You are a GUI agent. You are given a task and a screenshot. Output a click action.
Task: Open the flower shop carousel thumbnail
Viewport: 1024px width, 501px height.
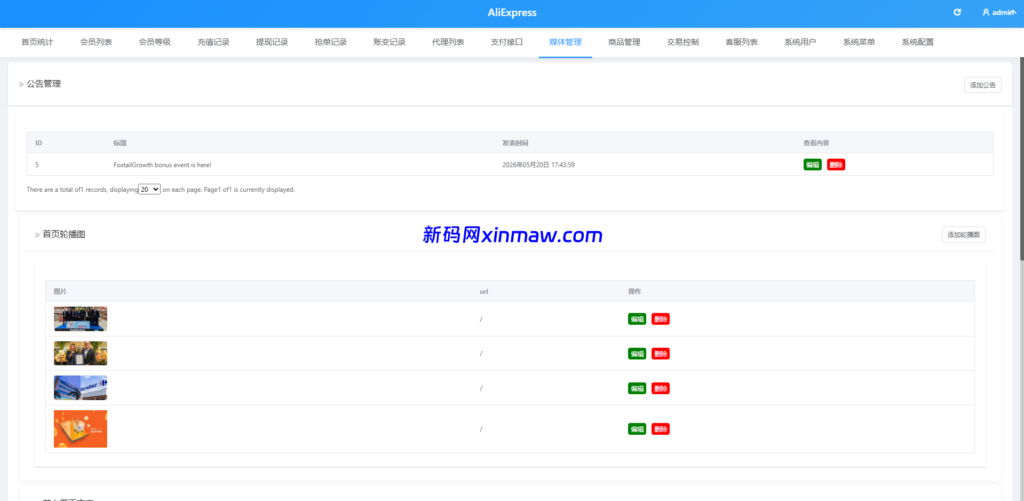pyautogui.click(x=80, y=353)
